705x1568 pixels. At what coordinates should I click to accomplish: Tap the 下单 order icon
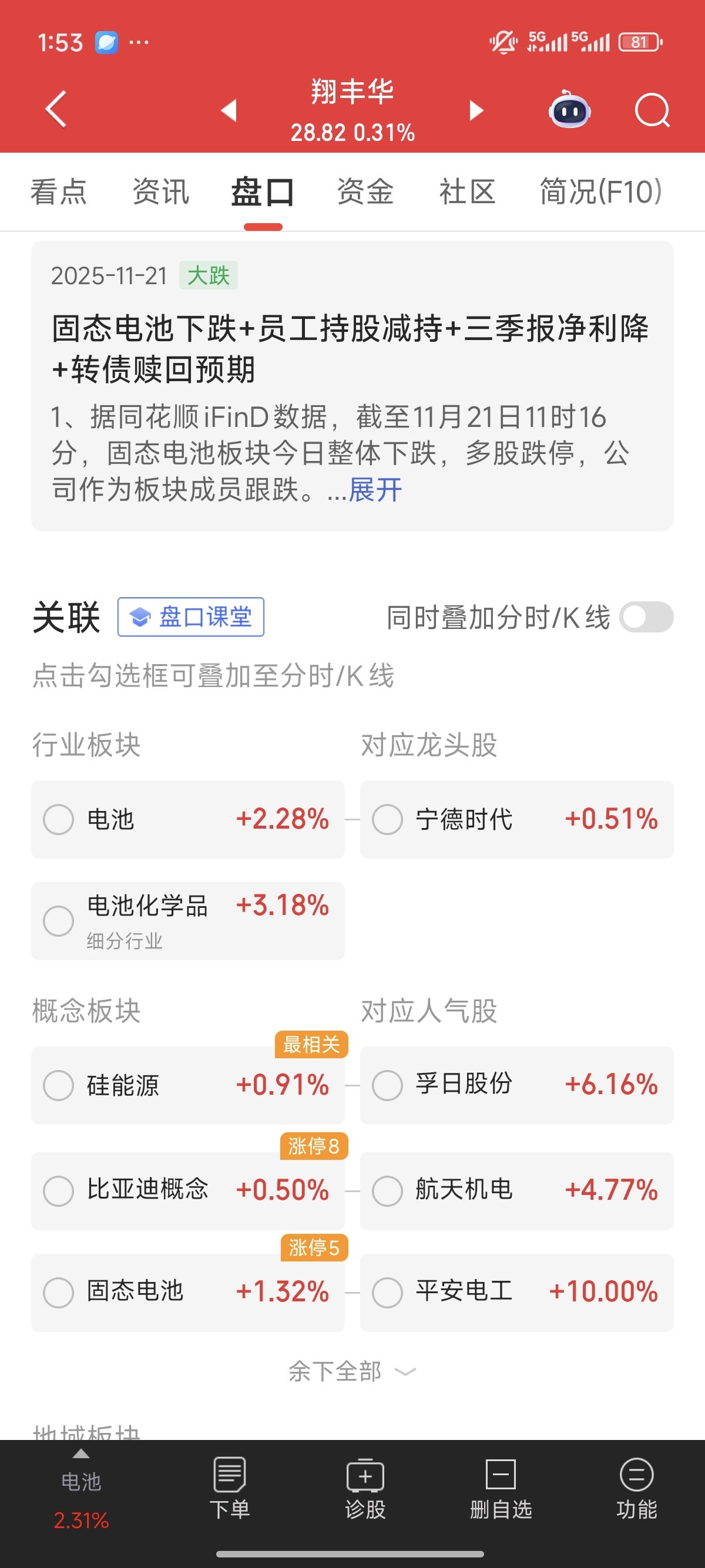230,1488
